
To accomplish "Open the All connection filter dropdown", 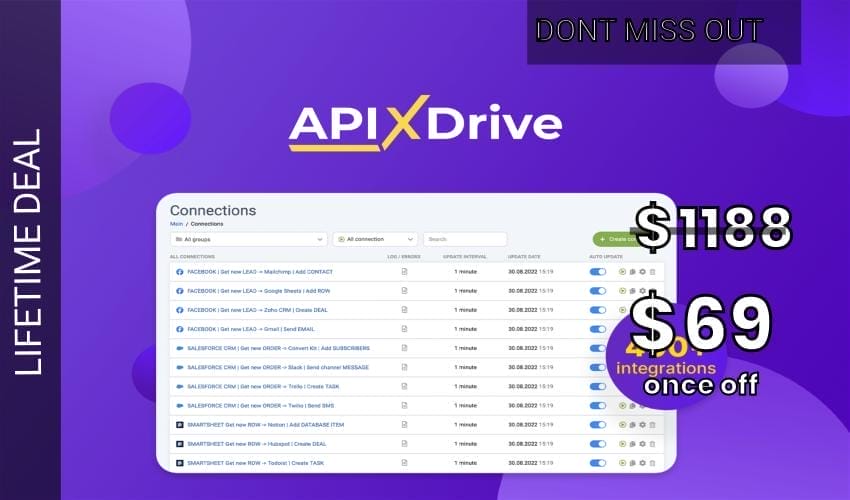I will click(375, 240).
